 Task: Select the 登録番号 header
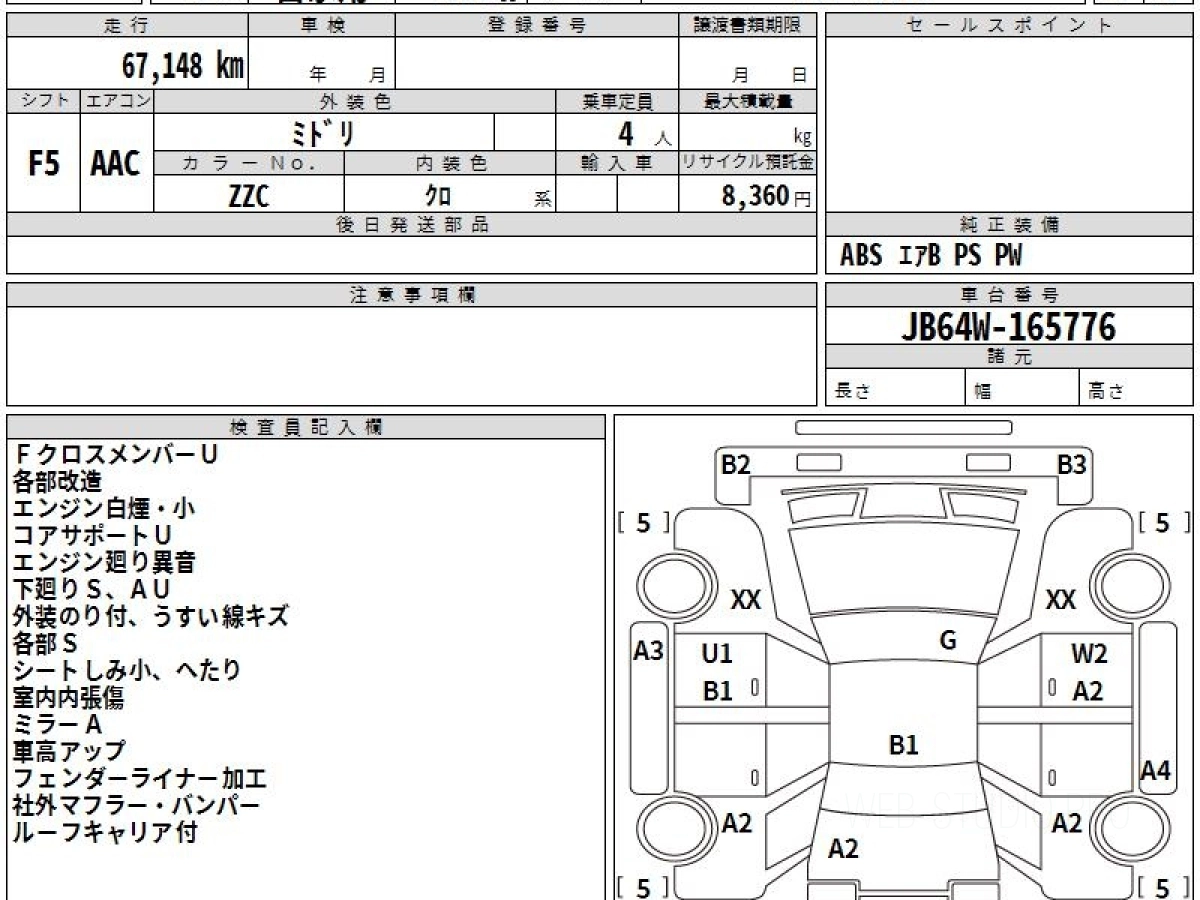click(537, 26)
